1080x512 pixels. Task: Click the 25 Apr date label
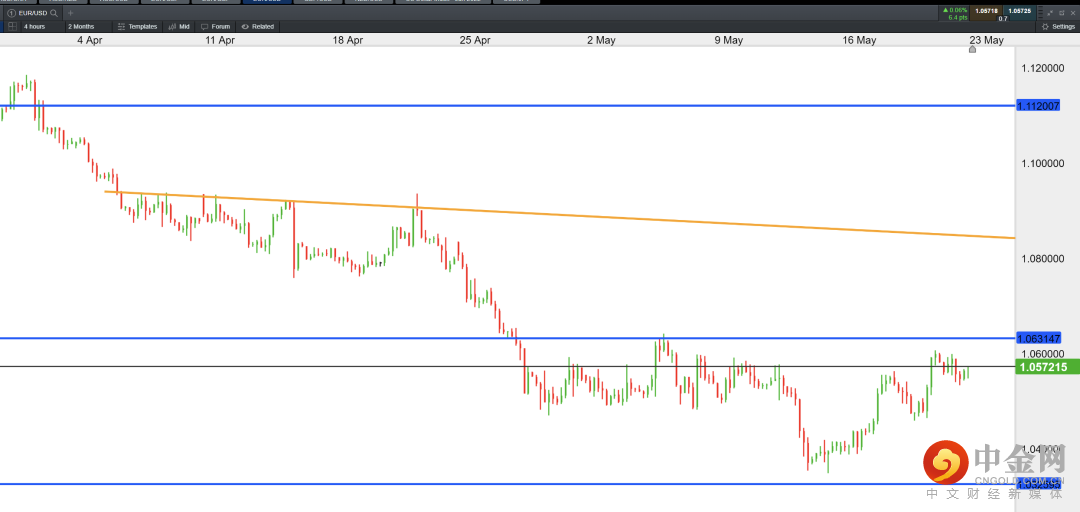pyautogui.click(x=475, y=41)
